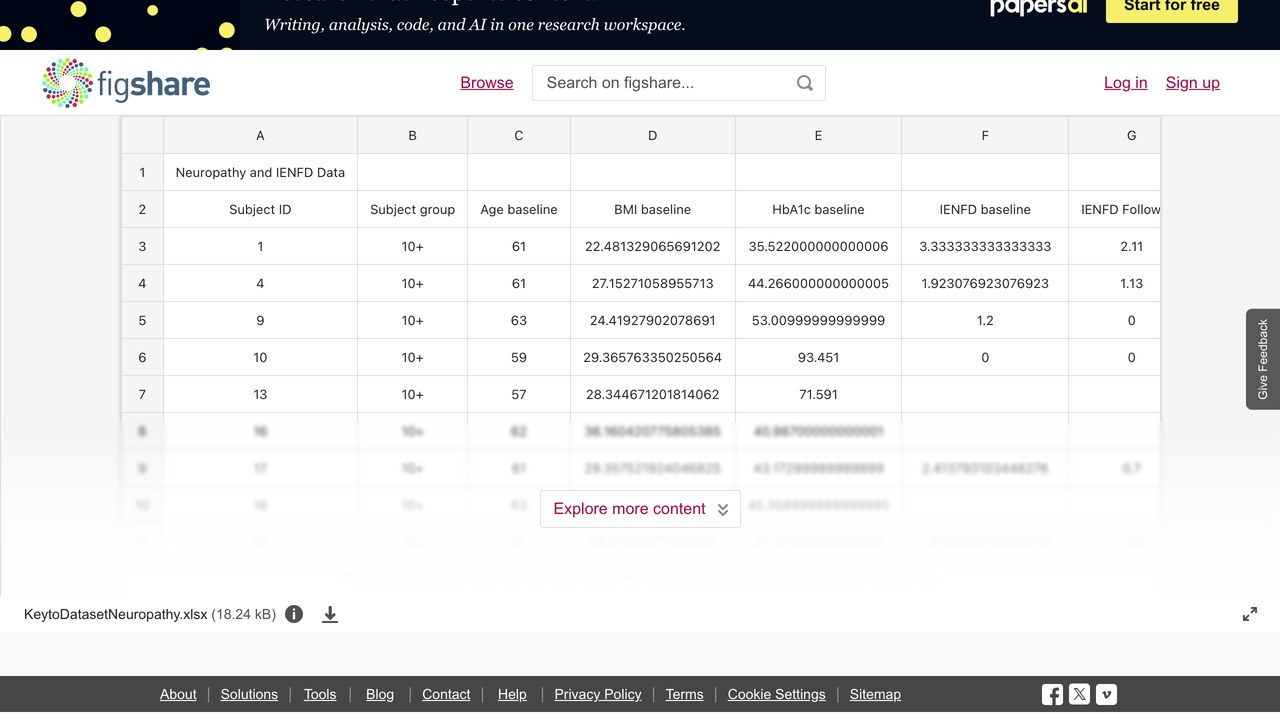Screen dimensions: 1280x720
Task: Go to Sign up
Action: click(1193, 83)
